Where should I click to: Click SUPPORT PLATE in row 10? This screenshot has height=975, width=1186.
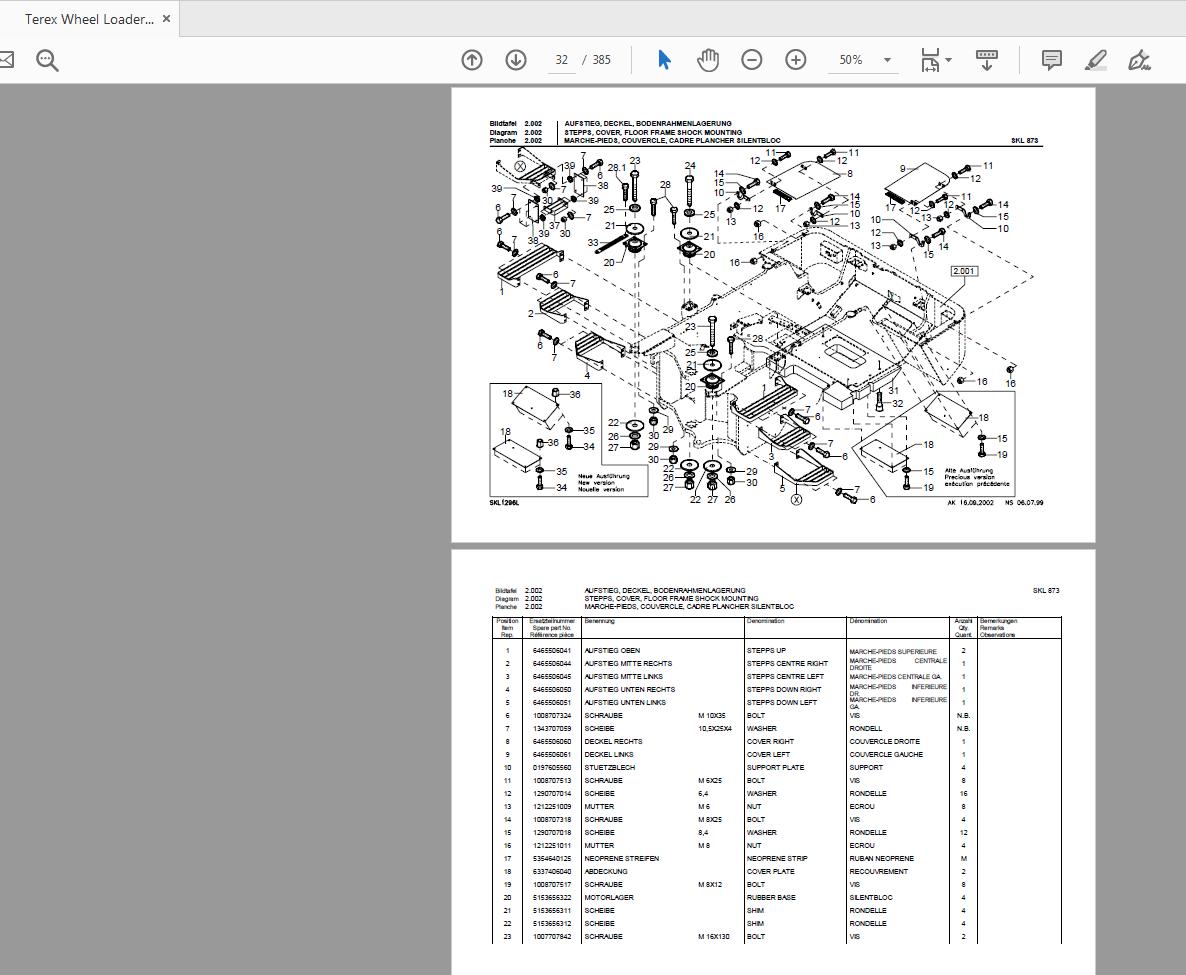(x=775, y=768)
